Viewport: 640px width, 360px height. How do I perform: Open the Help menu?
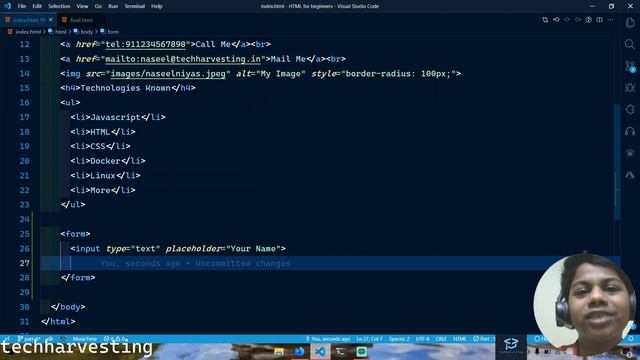click(x=157, y=6)
